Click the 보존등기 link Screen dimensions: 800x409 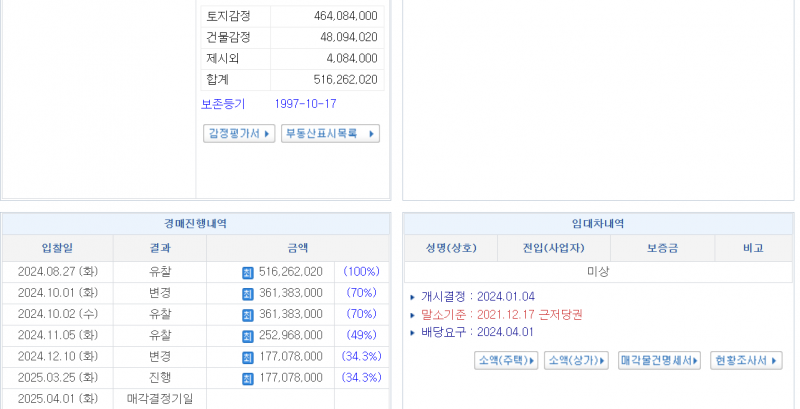(x=223, y=104)
